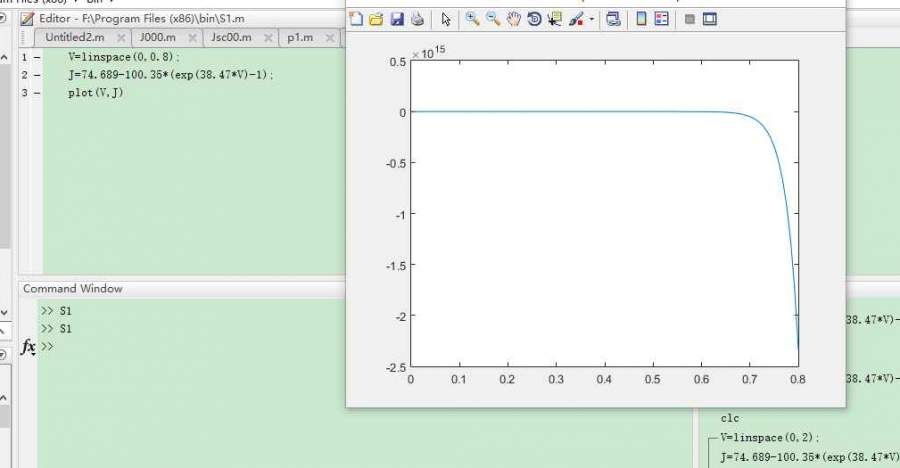Click the Open File folder icon
The width and height of the screenshot is (900, 468).
click(x=376, y=19)
